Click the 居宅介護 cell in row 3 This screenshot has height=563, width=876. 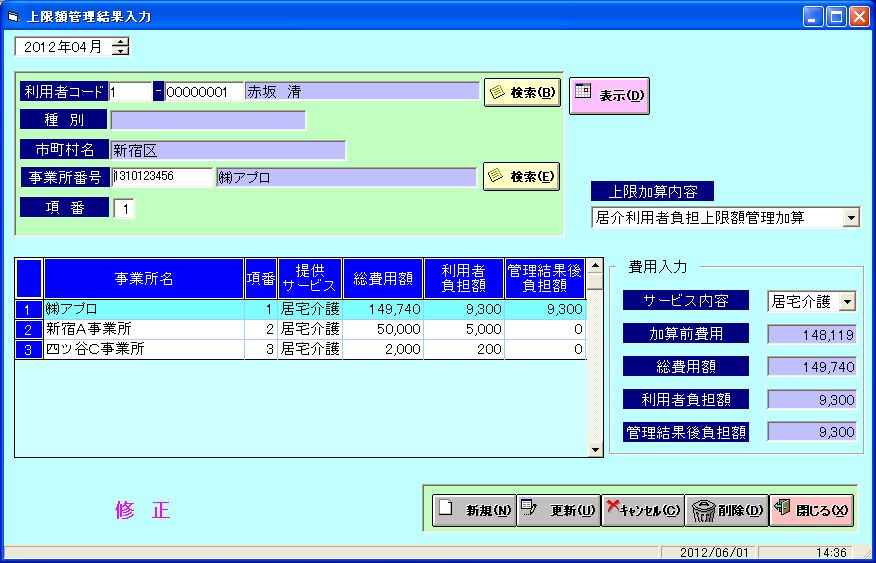tap(310, 350)
